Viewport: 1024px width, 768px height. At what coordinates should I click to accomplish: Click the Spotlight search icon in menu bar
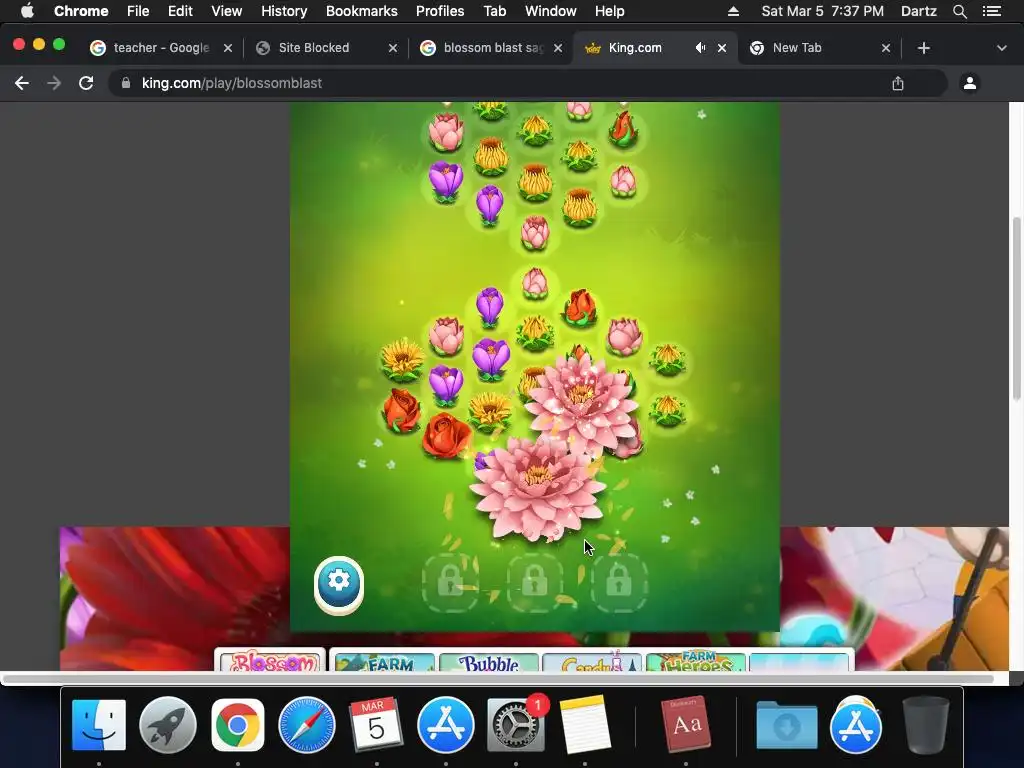point(959,11)
